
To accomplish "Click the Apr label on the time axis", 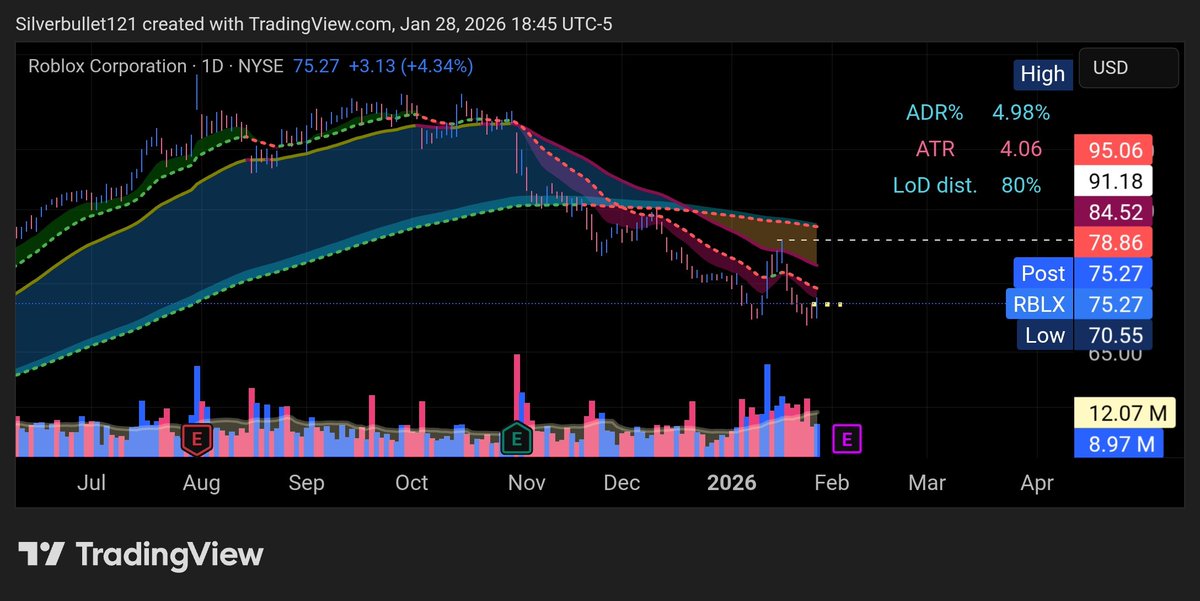I will [1037, 482].
